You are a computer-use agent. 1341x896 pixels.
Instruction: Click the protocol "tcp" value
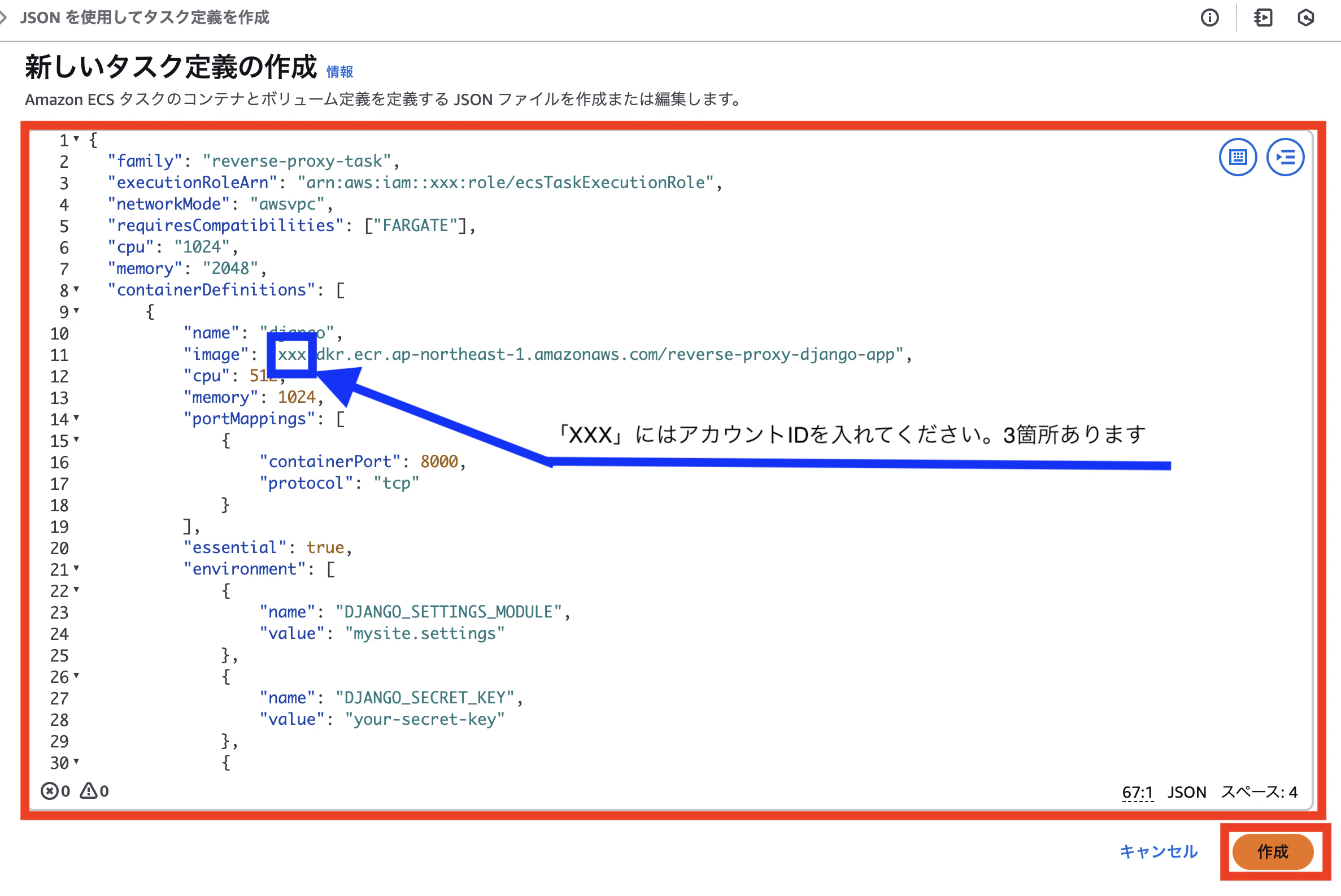pyautogui.click(x=397, y=484)
